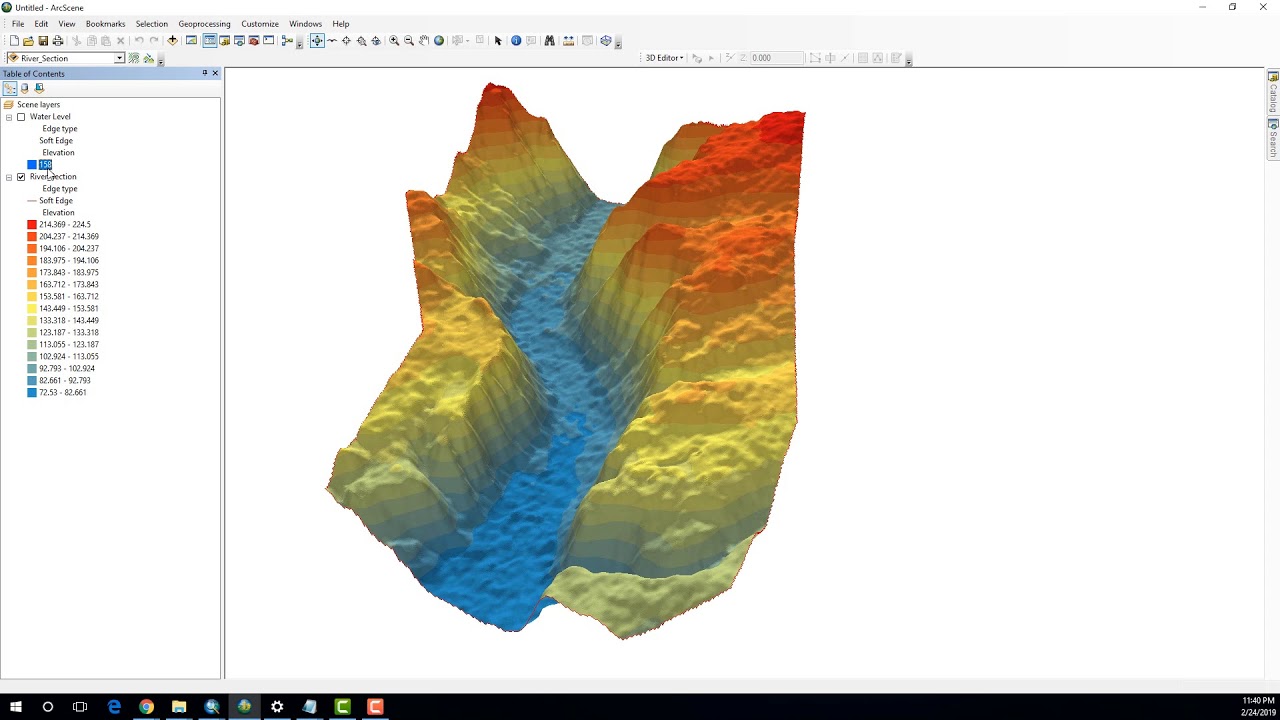The image size is (1280, 720).
Task: Uncheck the River_Section layer checkbox
Action: pos(21,177)
